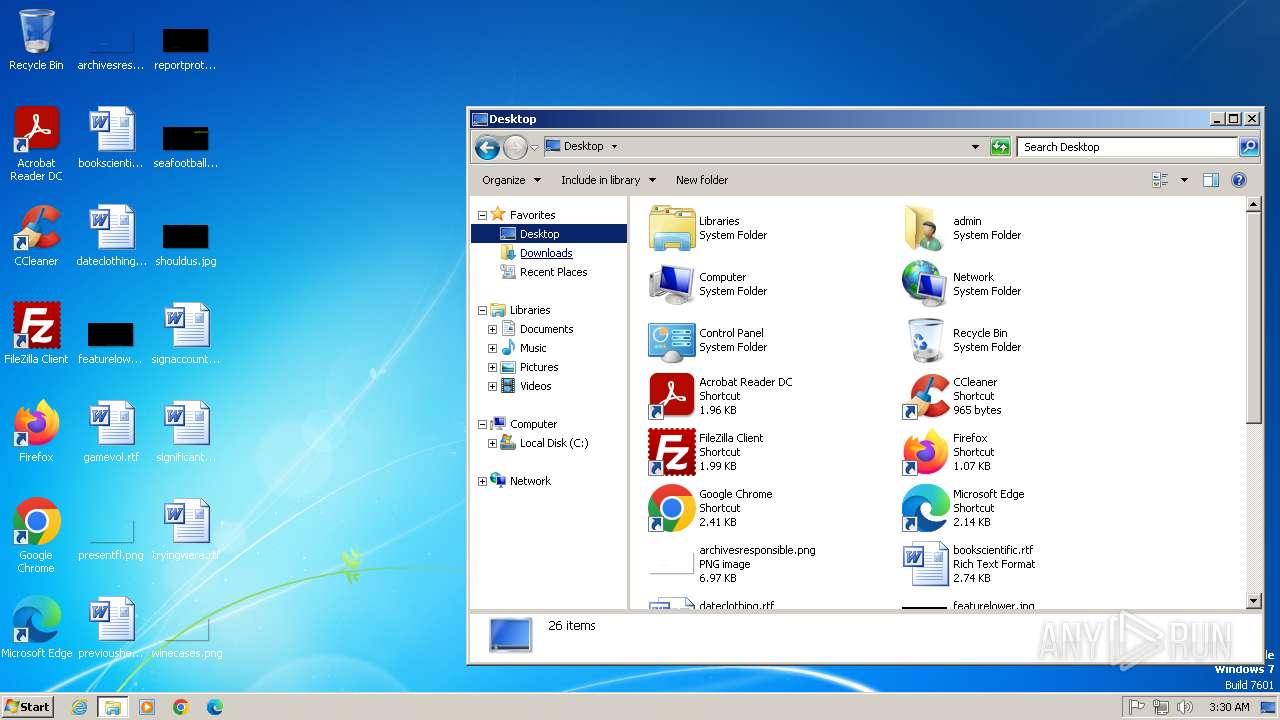Expand the Pictures library node
1280x720 pixels.
492,367
